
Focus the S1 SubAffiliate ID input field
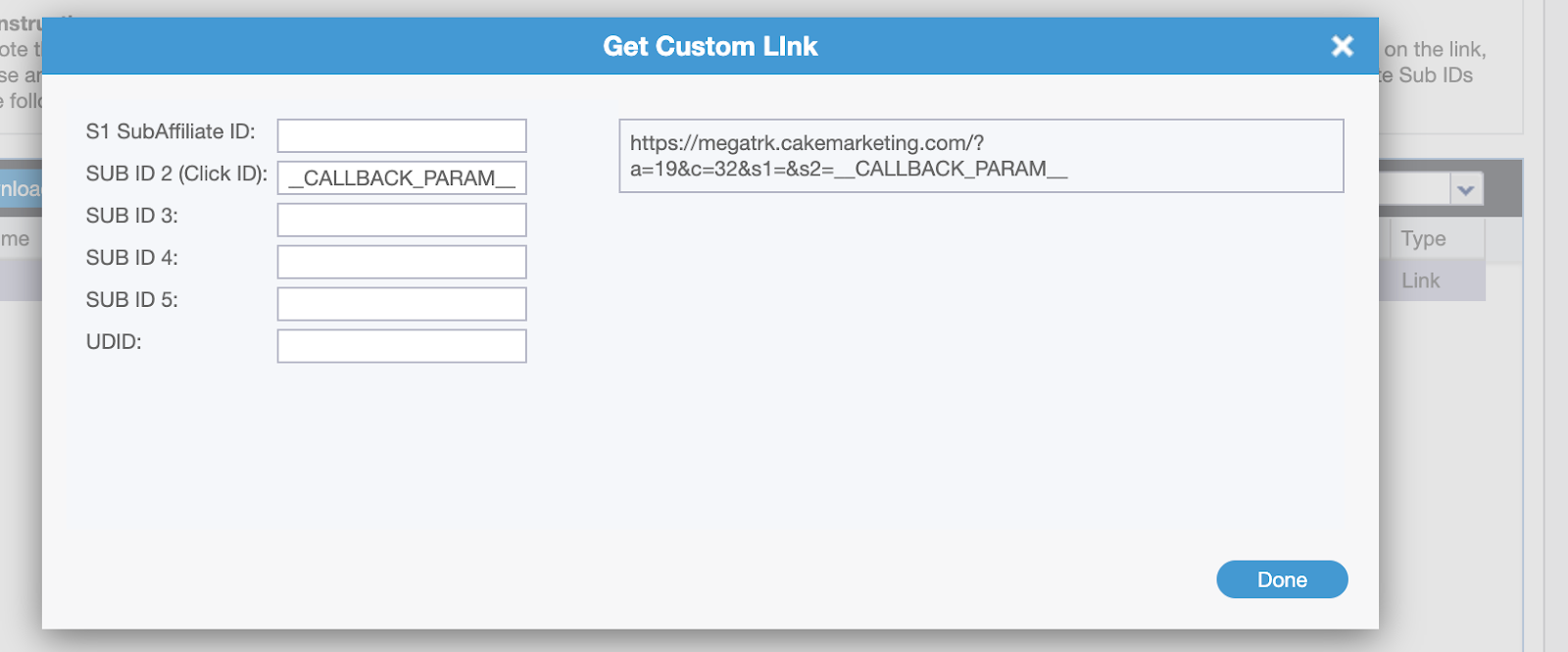click(x=402, y=135)
